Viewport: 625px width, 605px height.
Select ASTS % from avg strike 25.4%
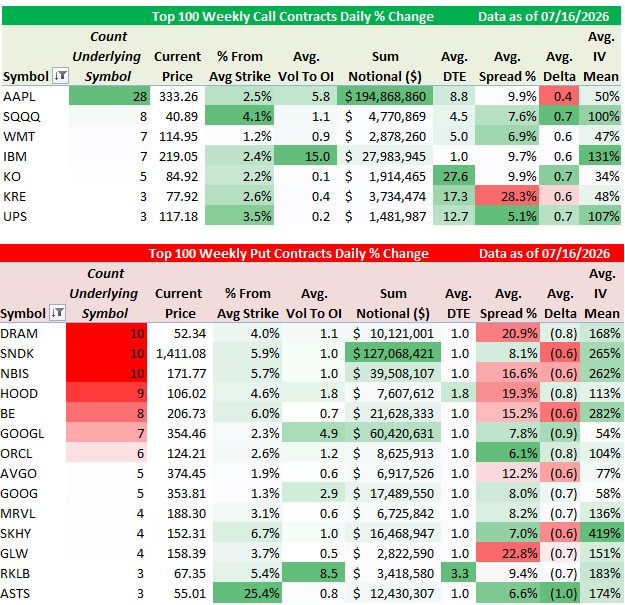[247, 593]
